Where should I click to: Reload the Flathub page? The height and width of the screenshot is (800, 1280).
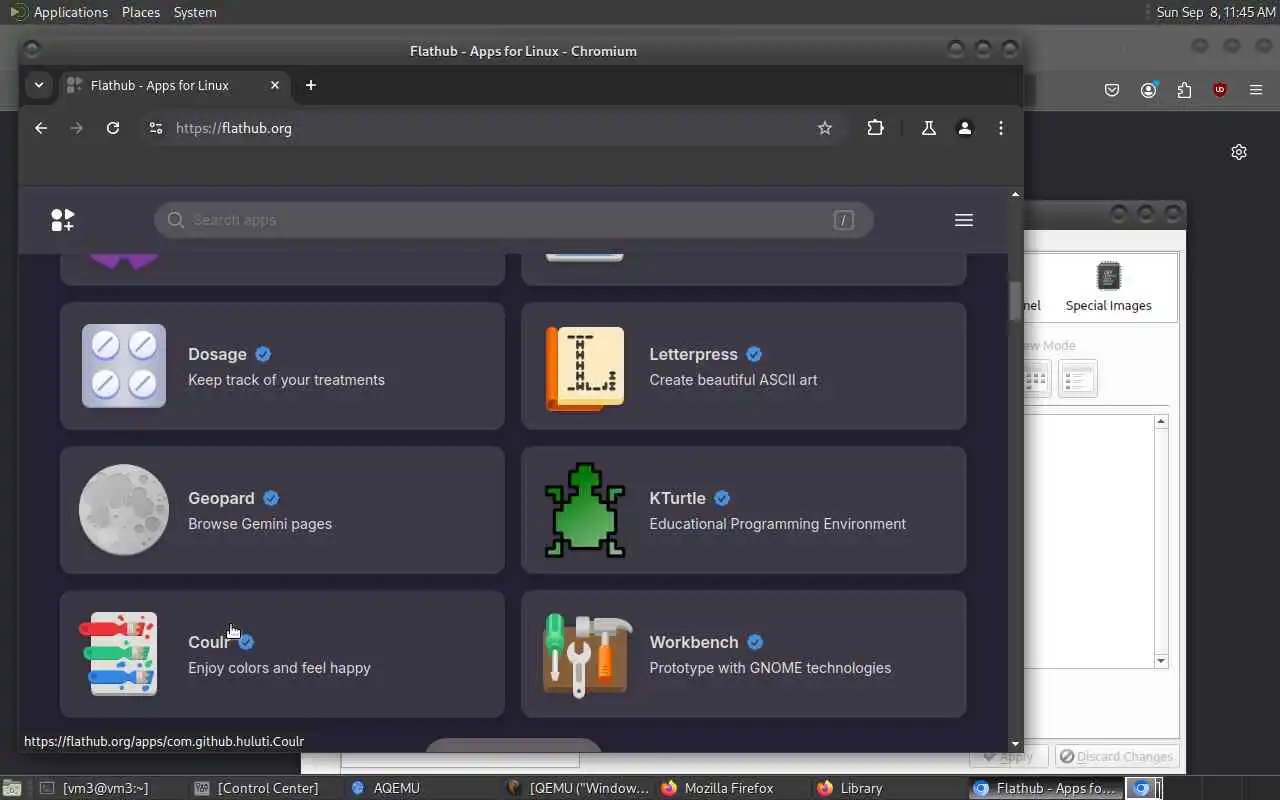click(113, 128)
